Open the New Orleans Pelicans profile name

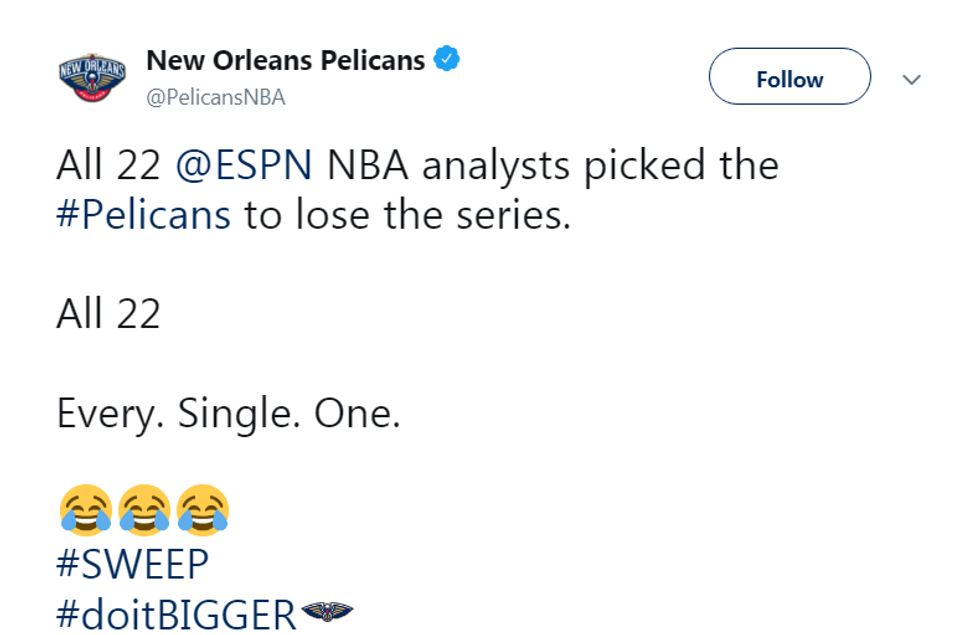(285, 60)
